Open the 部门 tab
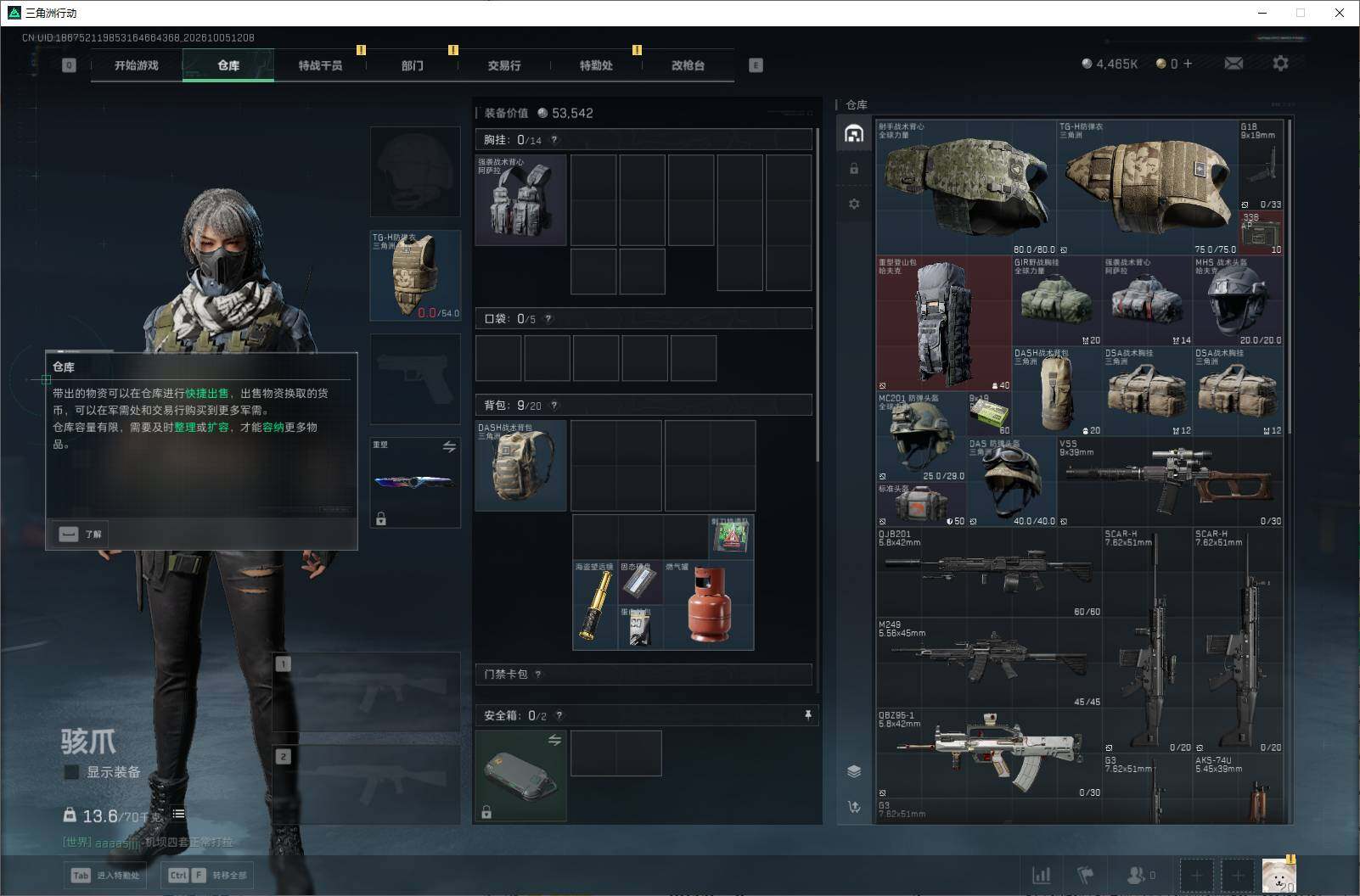This screenshot has width=1360, height=896. (x=413, y=65)
